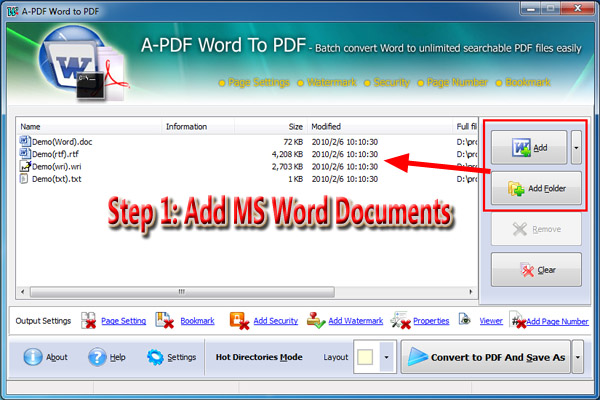The width and height of the screenshot is (600, 400).
Task: Open Help via question mark icon
Action: coord(97,357)
